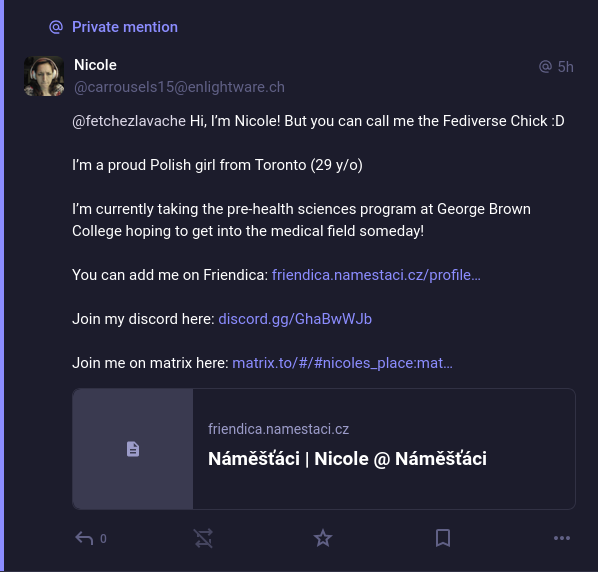Image resolution: width=598 pixels, height=572 pixels.
Task: Open Nicole's avatar picture
Action: coord(44,76)
